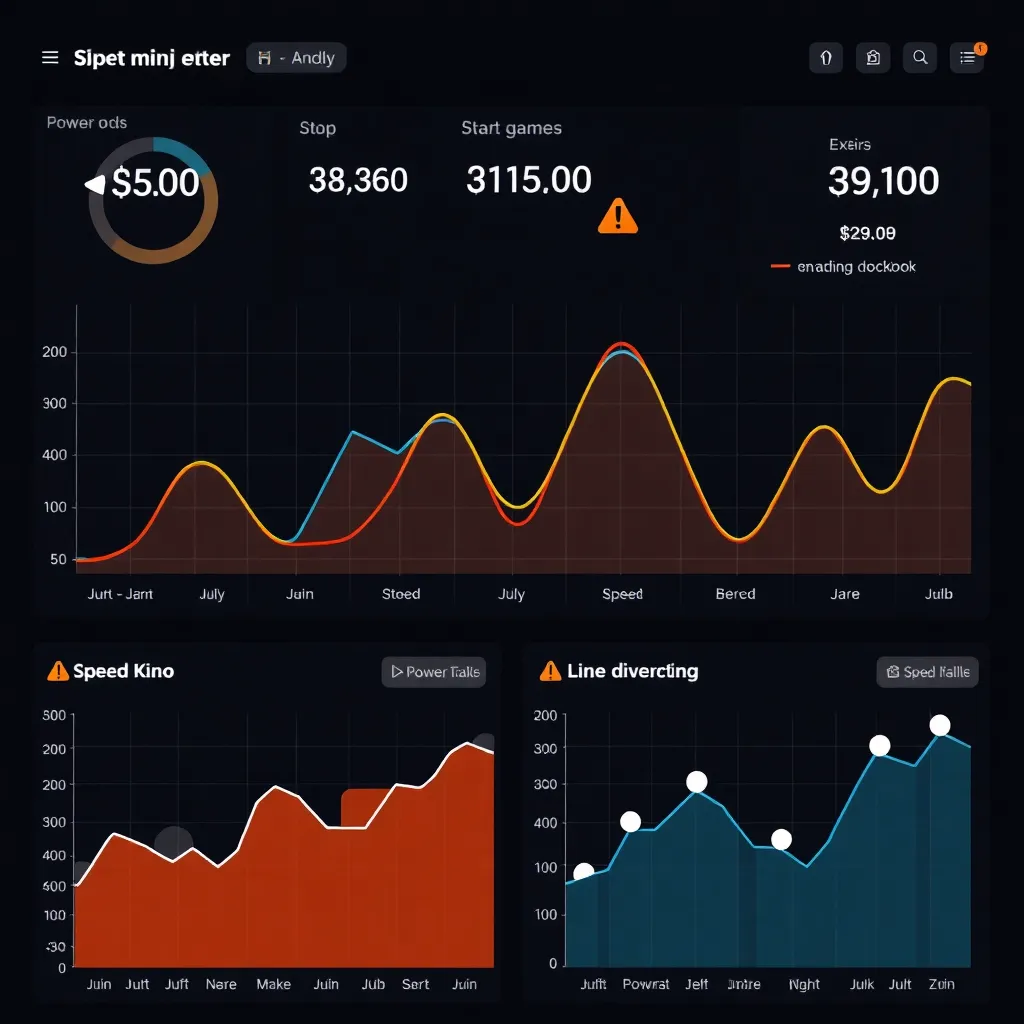Click the clipboard icon in top toolbar

pyautogui.click(x=872, y=58)
